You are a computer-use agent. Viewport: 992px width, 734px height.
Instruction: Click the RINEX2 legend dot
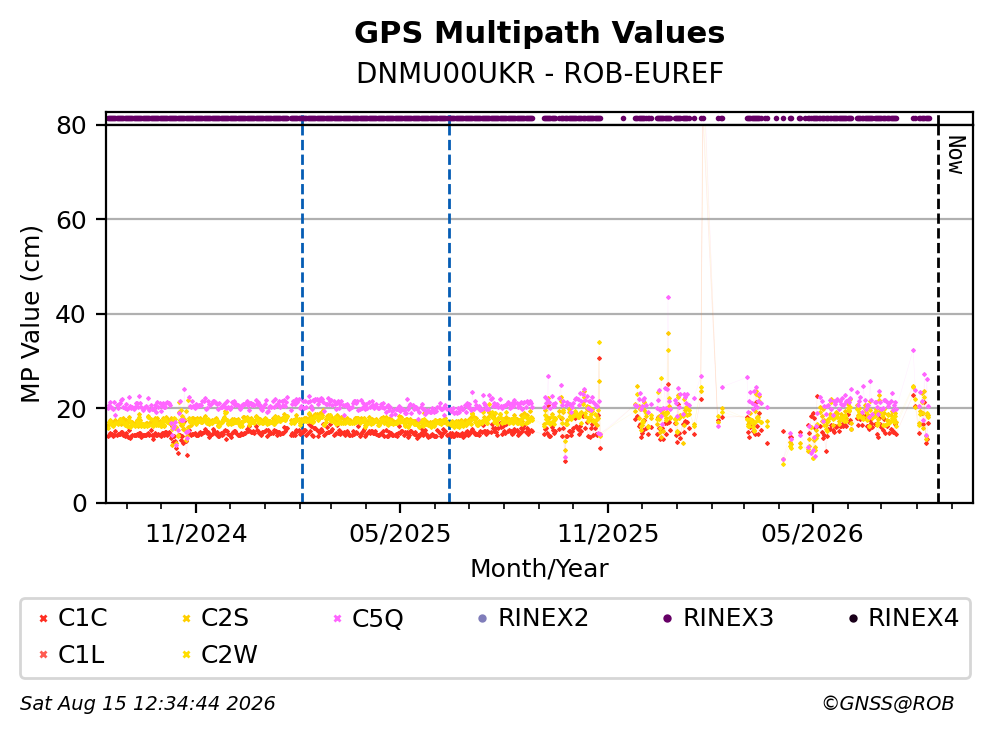[x=483, y=618]
